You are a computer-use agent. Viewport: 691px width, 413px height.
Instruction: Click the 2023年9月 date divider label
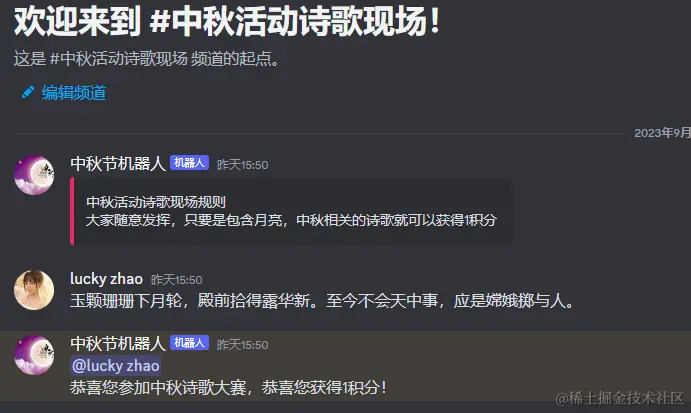(662, 133)
